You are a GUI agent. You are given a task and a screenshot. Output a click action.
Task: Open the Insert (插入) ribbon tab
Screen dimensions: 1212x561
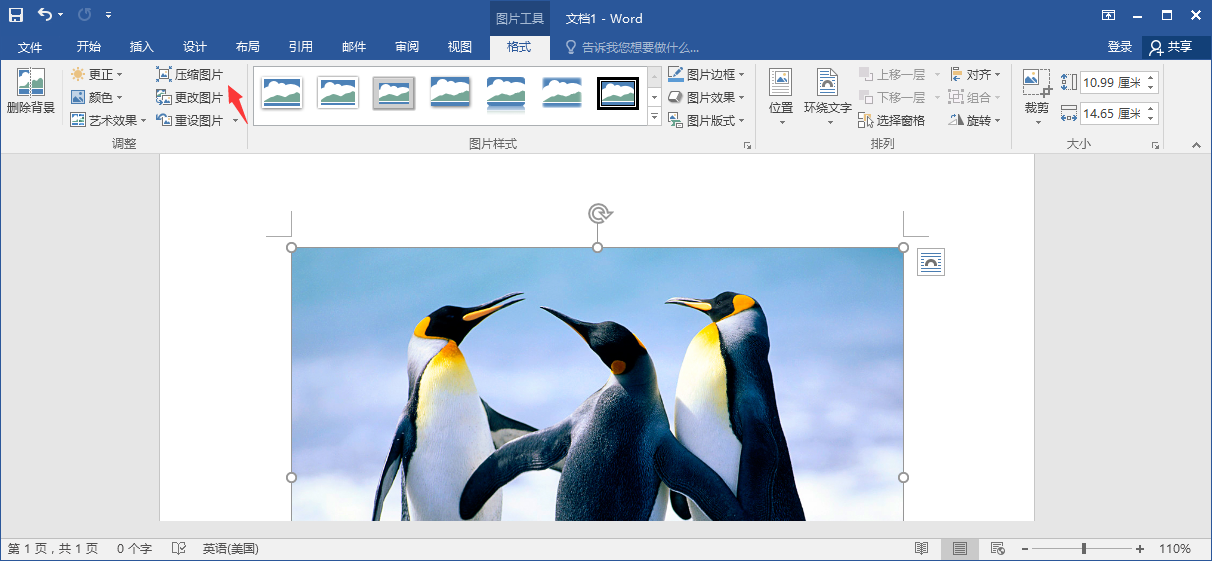pos(142,47)
